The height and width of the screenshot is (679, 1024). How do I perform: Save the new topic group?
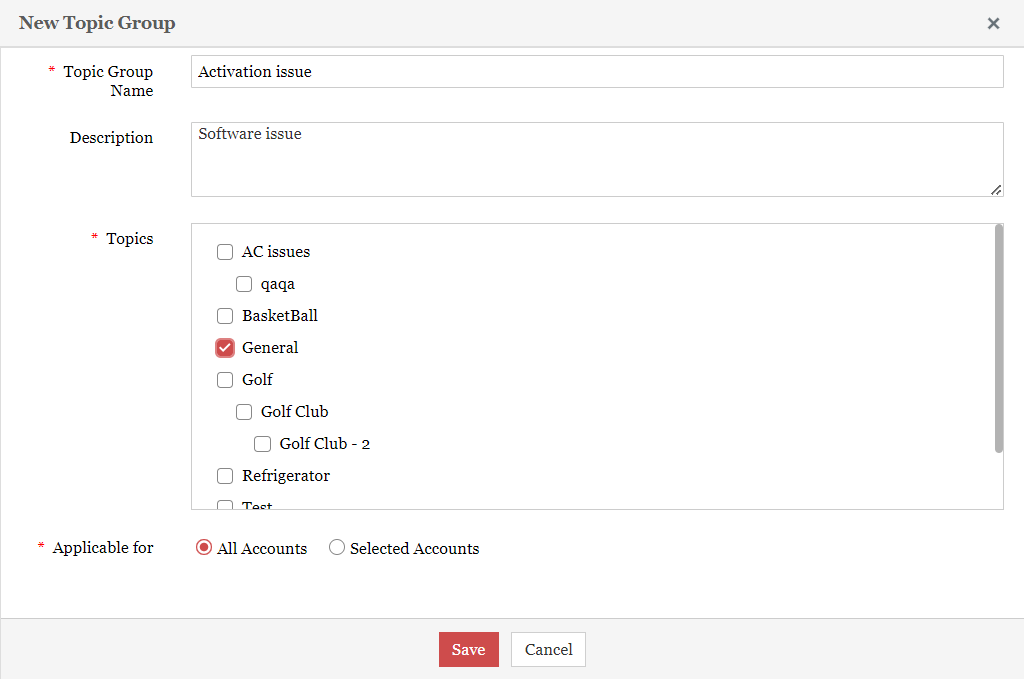tap(468, 649)
